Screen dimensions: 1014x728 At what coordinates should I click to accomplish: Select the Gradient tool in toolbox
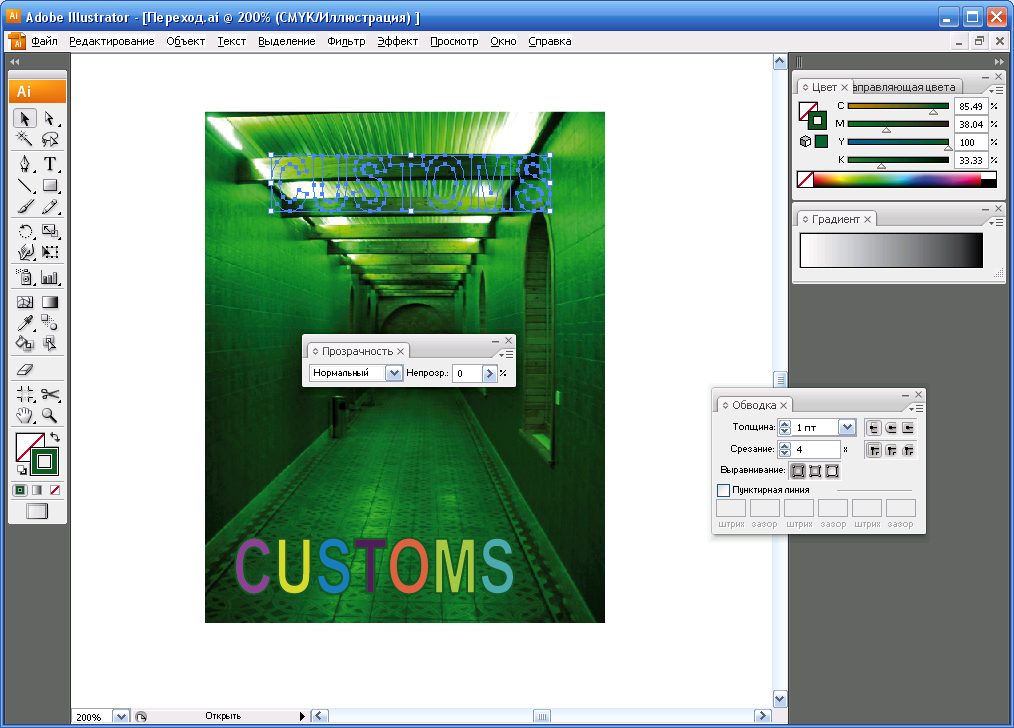pyautogui.click(x=50, y=302)
